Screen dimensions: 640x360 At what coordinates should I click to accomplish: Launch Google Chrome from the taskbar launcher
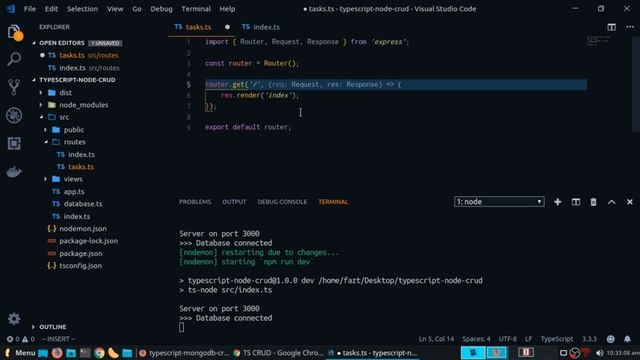tap(99, 353)
